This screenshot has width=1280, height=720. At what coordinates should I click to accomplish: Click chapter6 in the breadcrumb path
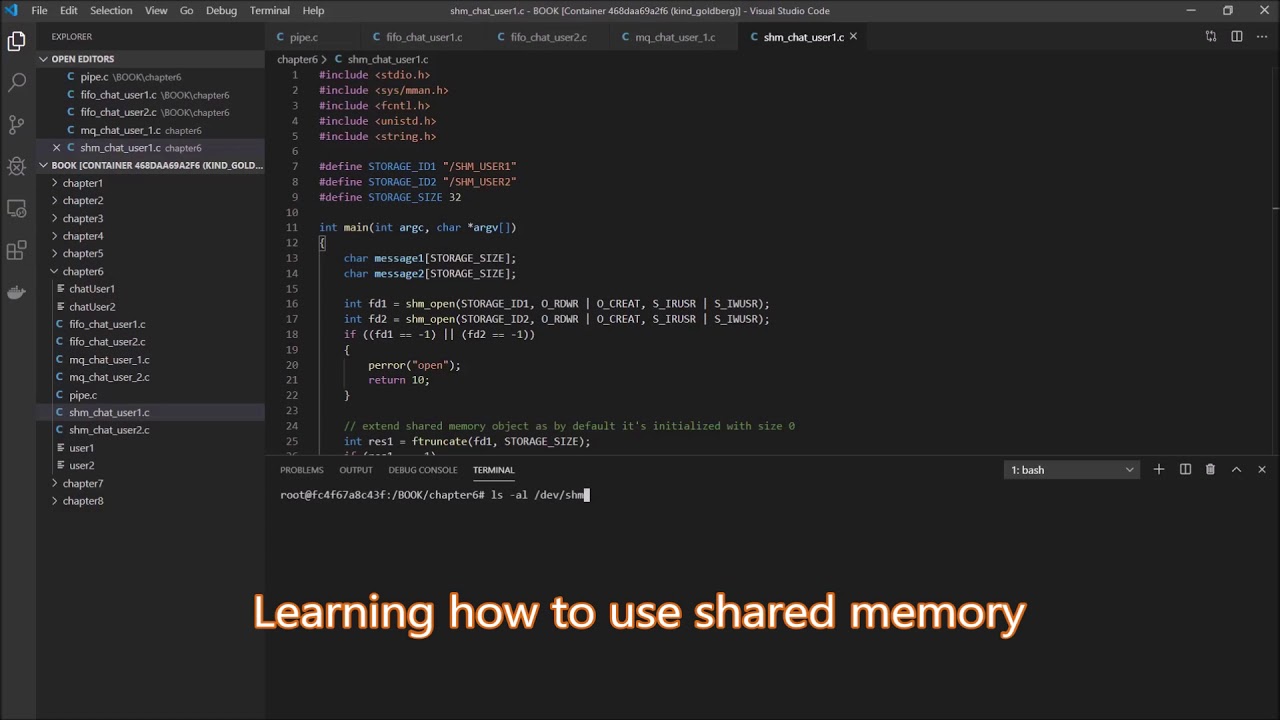(x=297, y=59)
